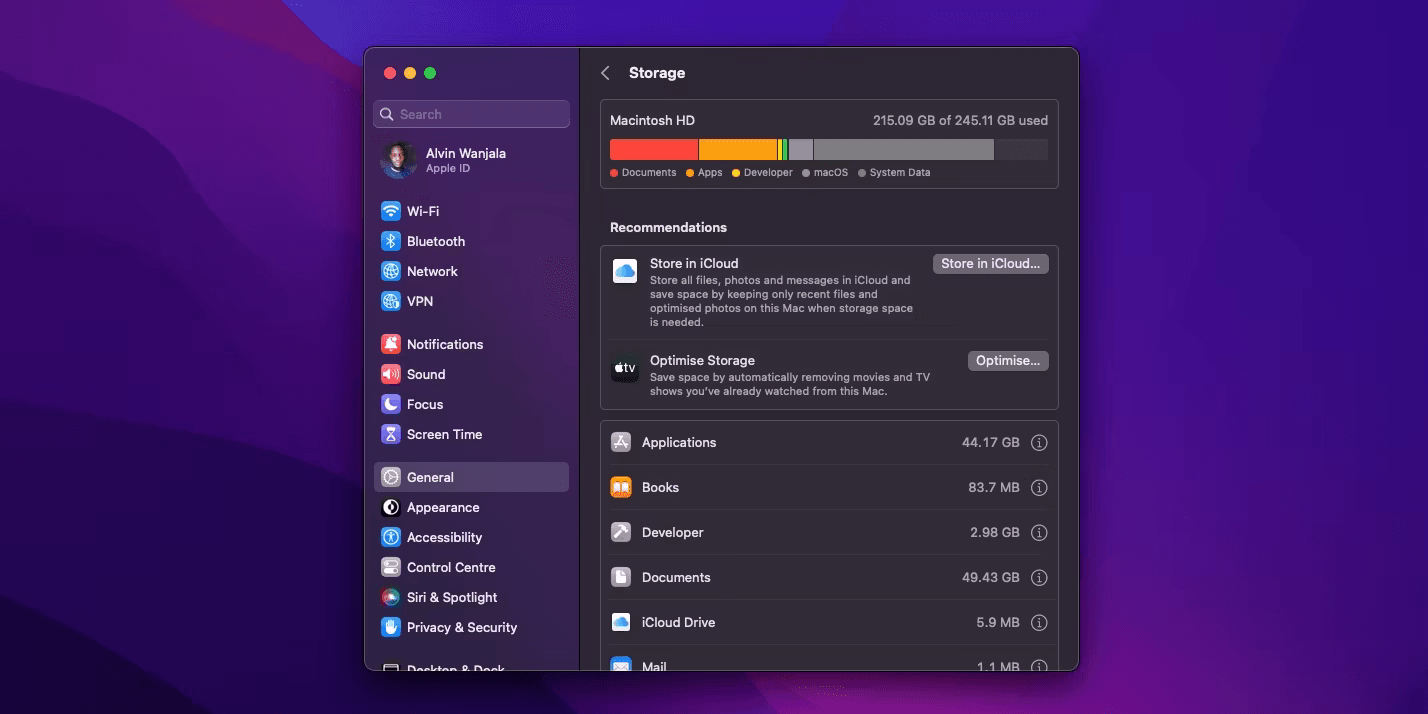Open the Bluetooth settings pane
The image size is (1428, 714).
[x=472, y=241]
